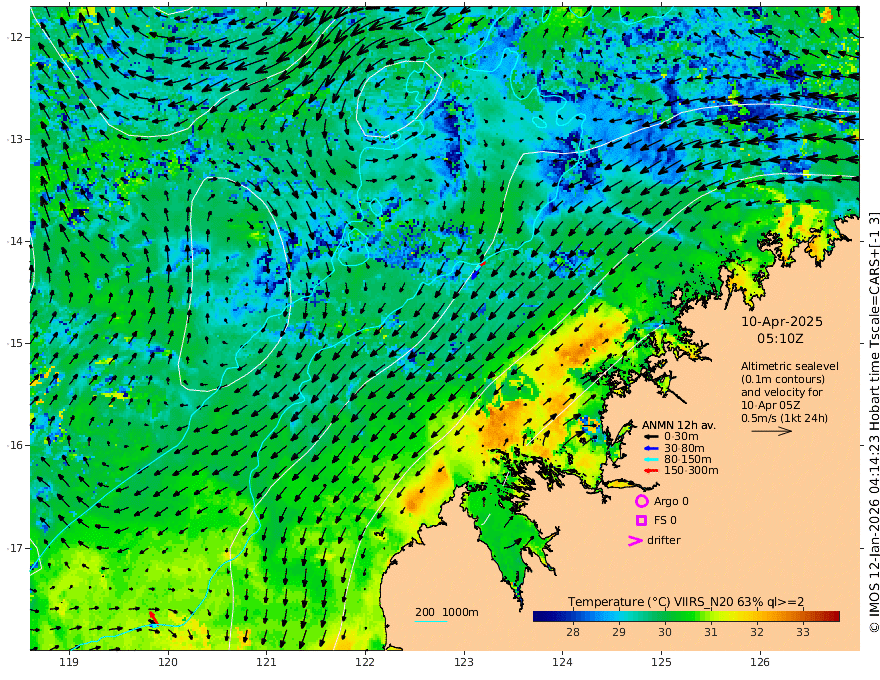The width and height of the screenshot is (880, 680).
Task: Click the 0.5m/s velocity scale arrow
Action: (x=772, y=431)
